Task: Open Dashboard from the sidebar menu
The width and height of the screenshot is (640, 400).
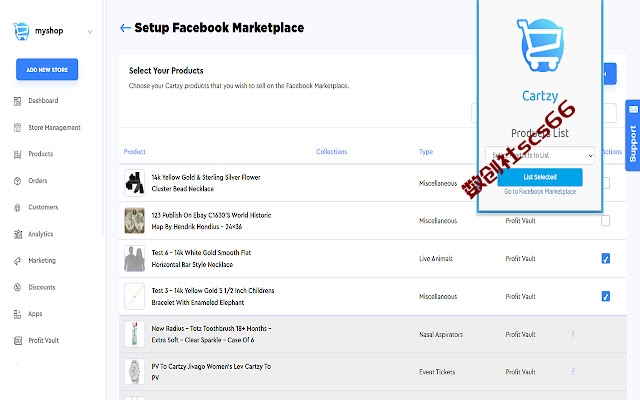Action: pyautogui.click(x=43, y=100)
